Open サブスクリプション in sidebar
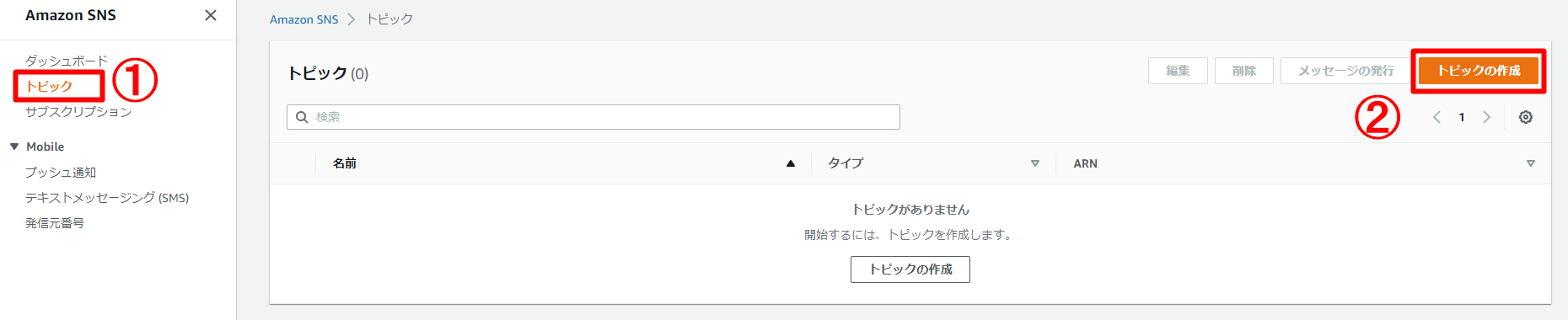This screenshot has width=1568, height=320. click(78, 111)
